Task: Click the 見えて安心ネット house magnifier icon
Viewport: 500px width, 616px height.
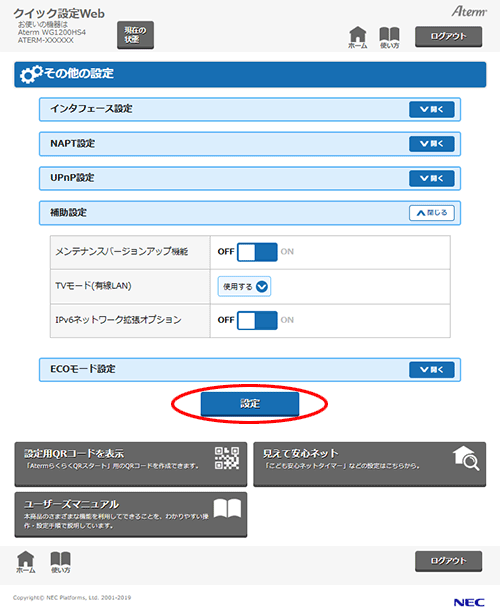Action: click(x=466, y=458)
